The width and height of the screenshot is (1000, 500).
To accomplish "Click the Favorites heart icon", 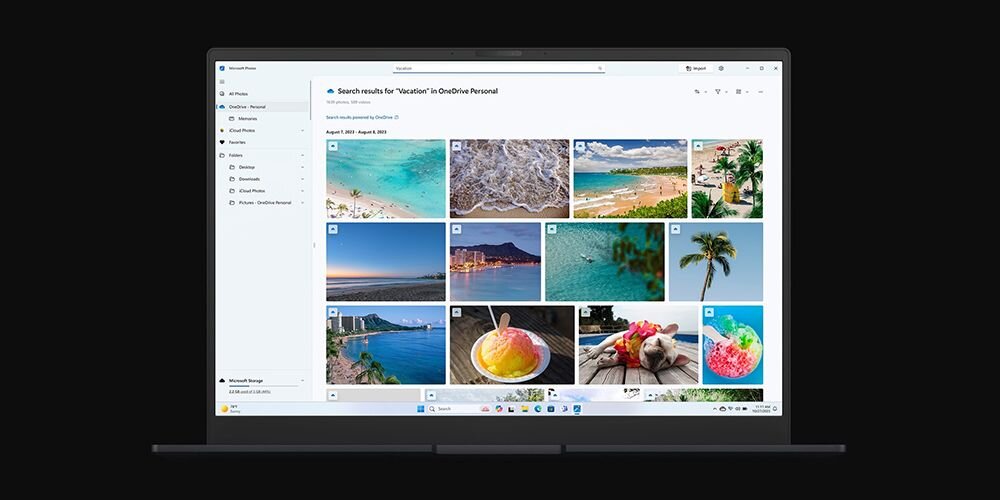I will (222, 142).
